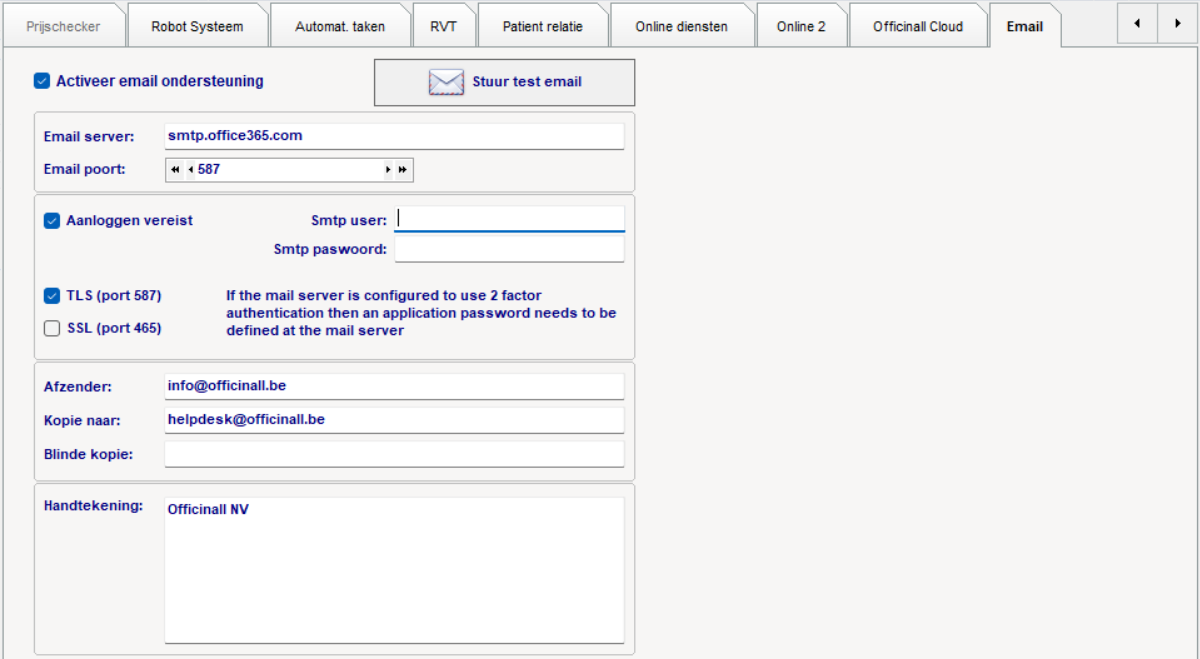The image size is (1200, 659).
Task: Click the single-right arrow in Email poort
Action: point(388,170)
